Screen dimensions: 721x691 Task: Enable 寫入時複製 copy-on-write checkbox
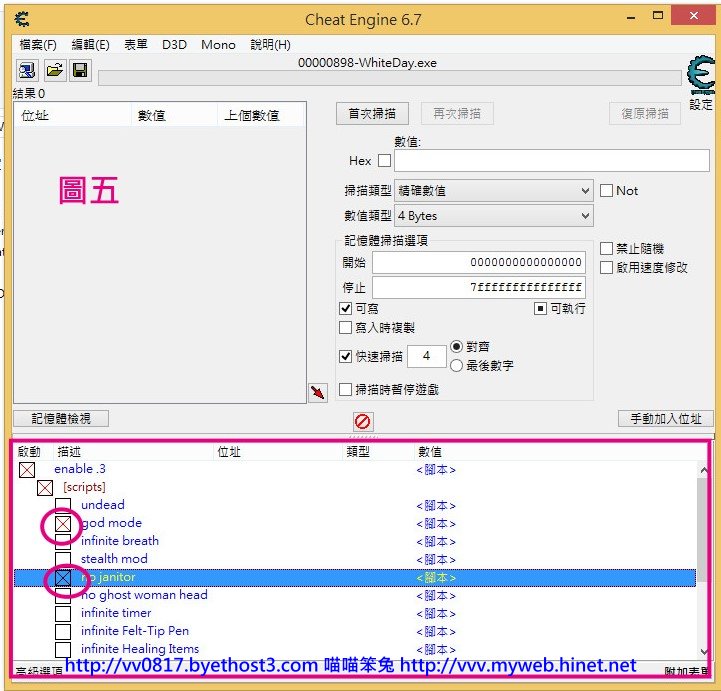[x=345, y=327]
